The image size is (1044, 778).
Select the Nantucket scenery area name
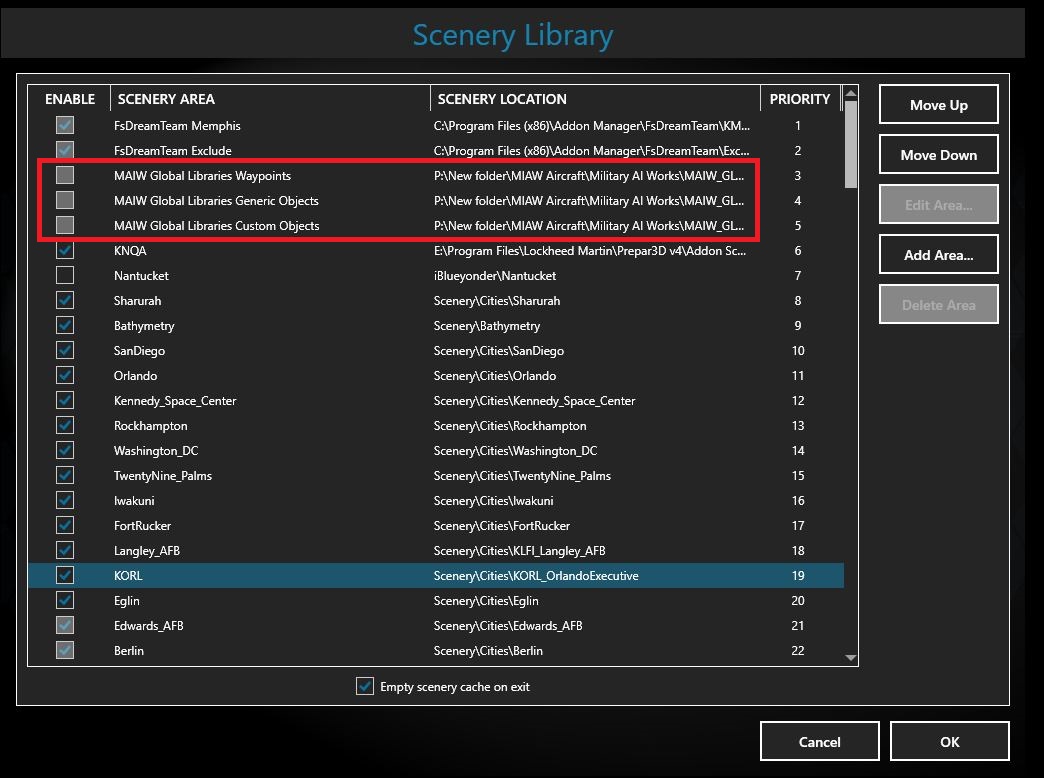tap(141, 275)
